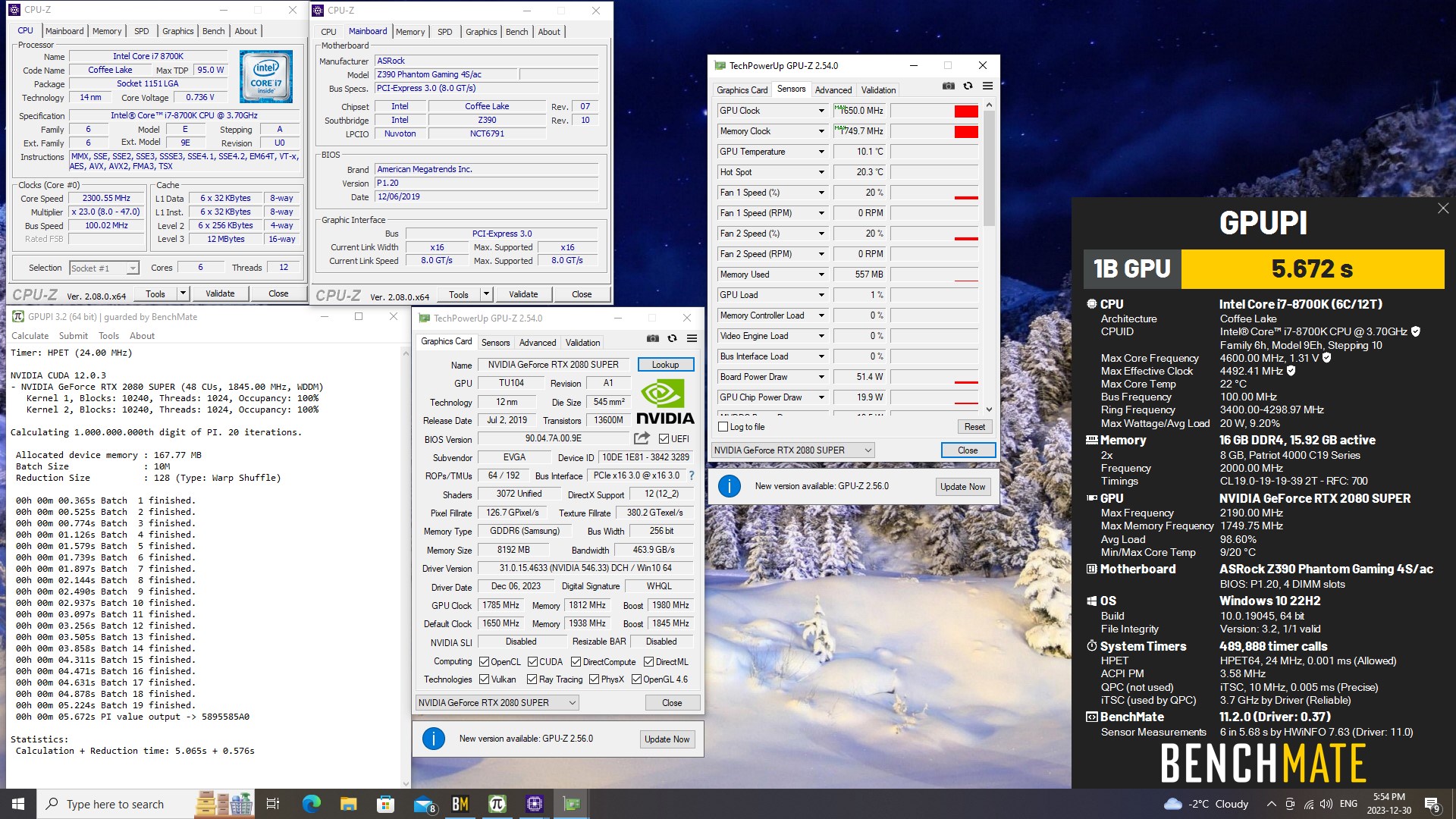Image resolution: width=1456 pixels, height=819 pixels.
Task: Open the Submit menu in GPUPI
Action: click(x=74, y=336)
